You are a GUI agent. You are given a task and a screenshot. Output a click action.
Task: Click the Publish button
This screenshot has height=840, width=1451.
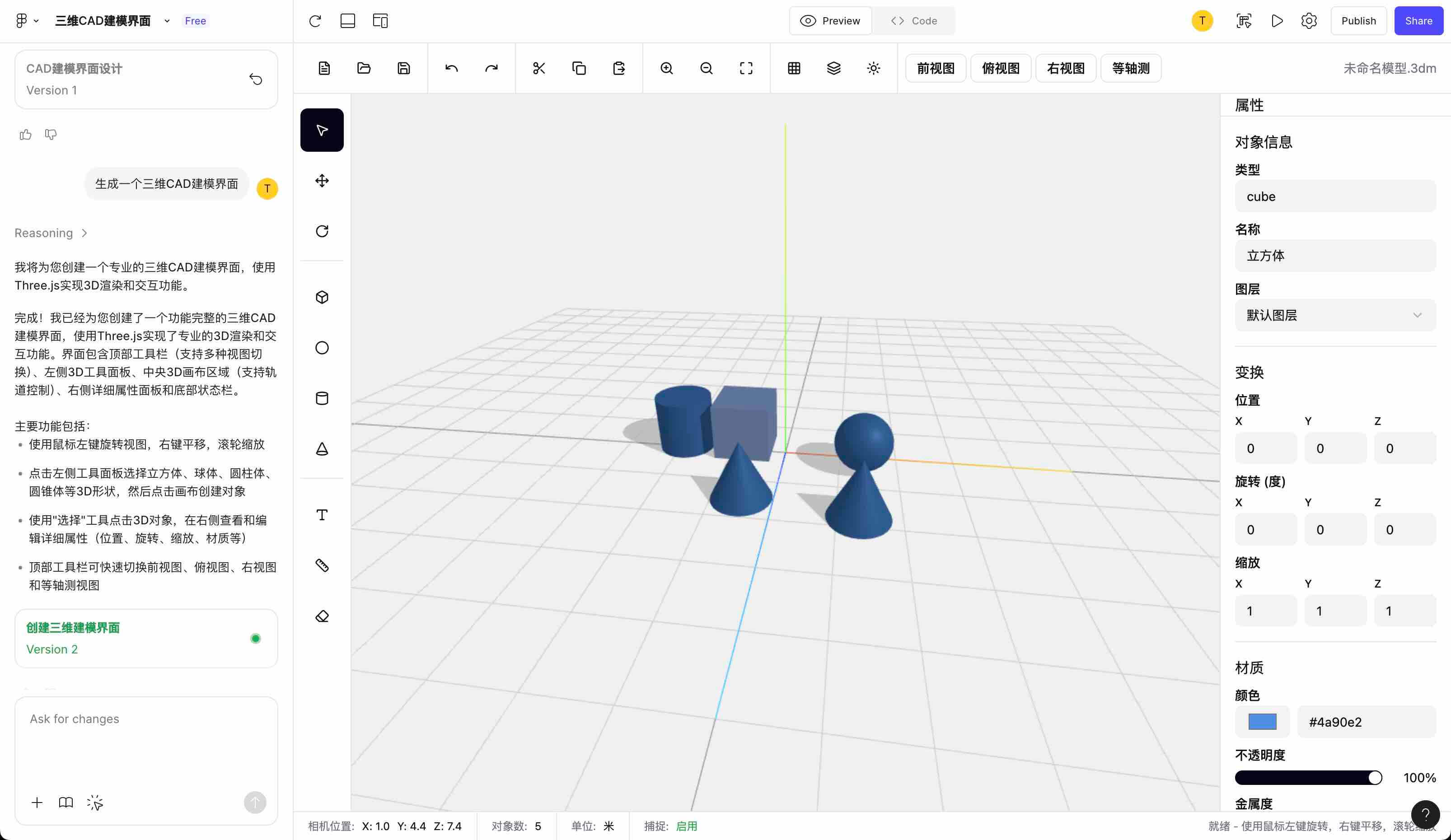tap(1358, 21)
